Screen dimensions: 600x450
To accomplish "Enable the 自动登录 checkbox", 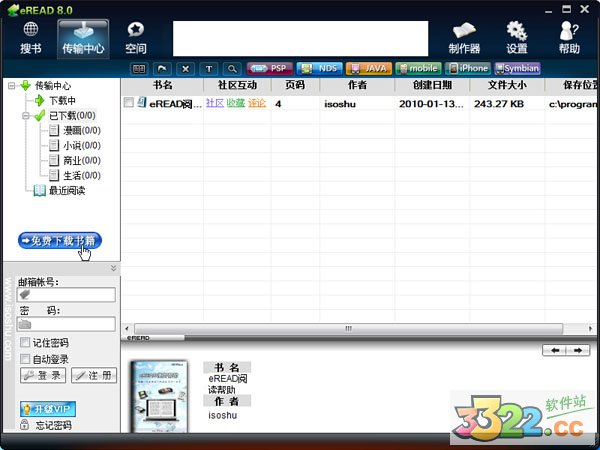I will tap(24, 359).
